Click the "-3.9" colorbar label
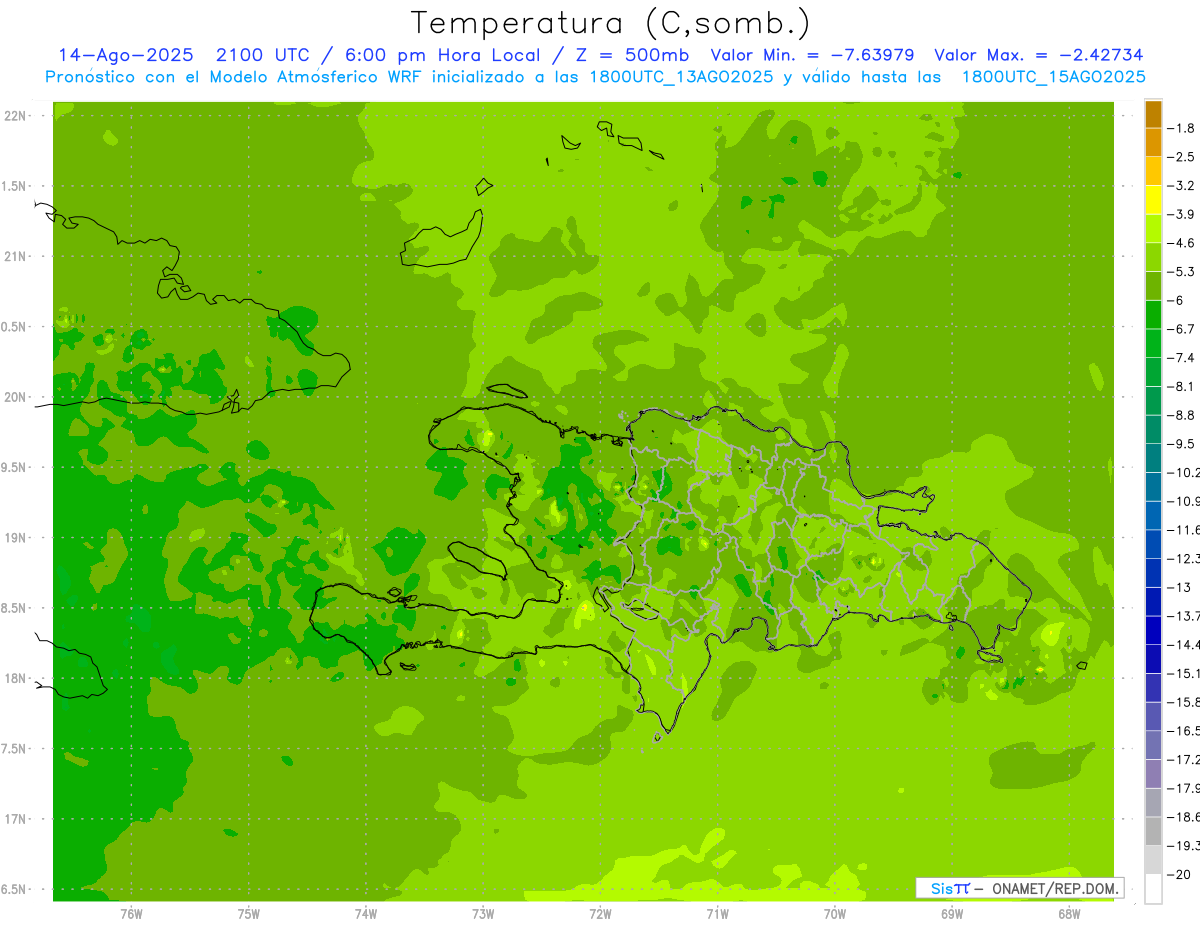The width and height of the screenshot is (1200, 927). coord(1182,214)
